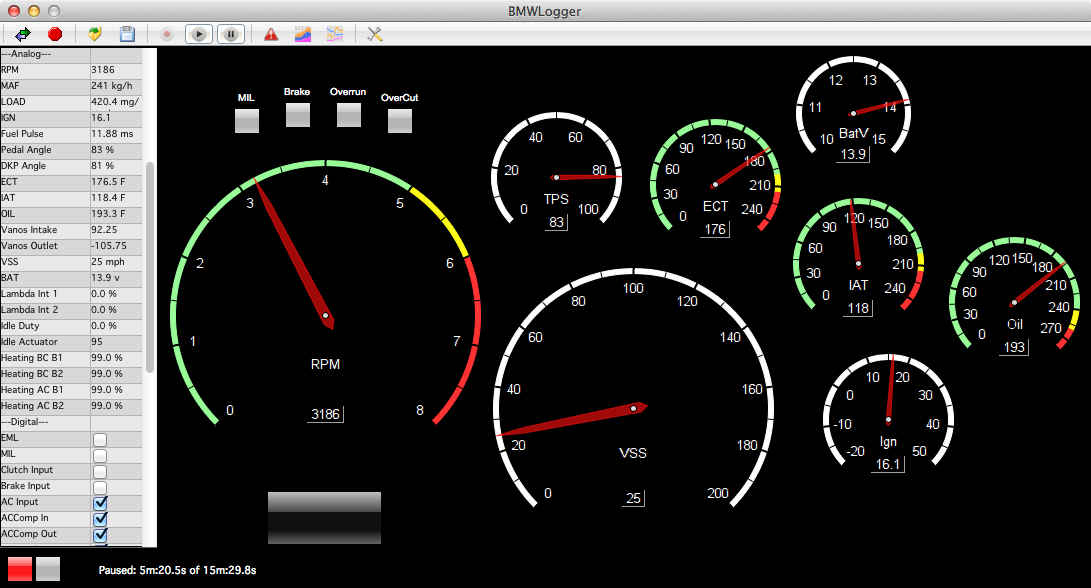1091x588 pixels.
Task: Click the Overrun indicator light
Action: (349, 115)
